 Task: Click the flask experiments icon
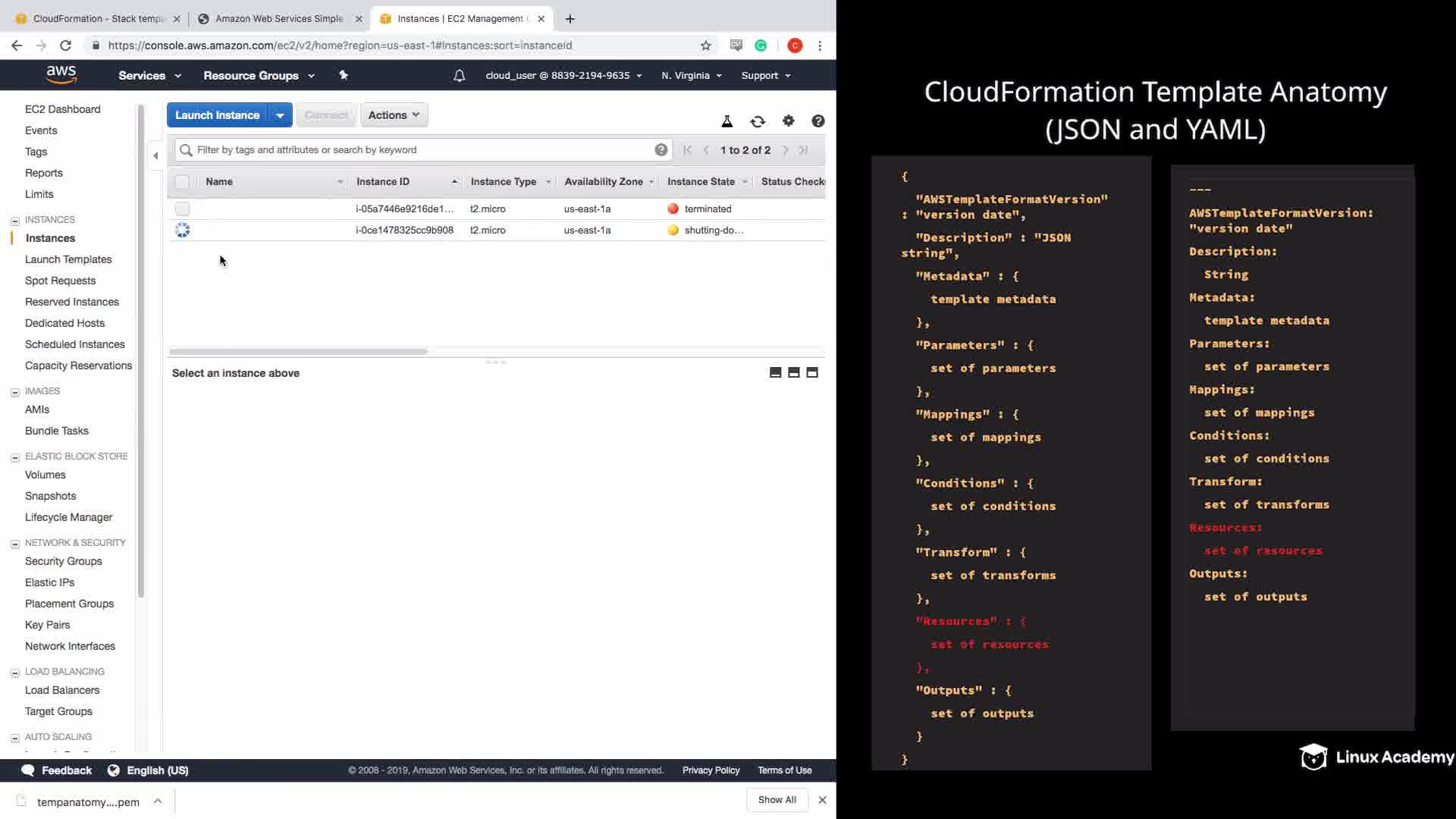click(x=726, y=121)
